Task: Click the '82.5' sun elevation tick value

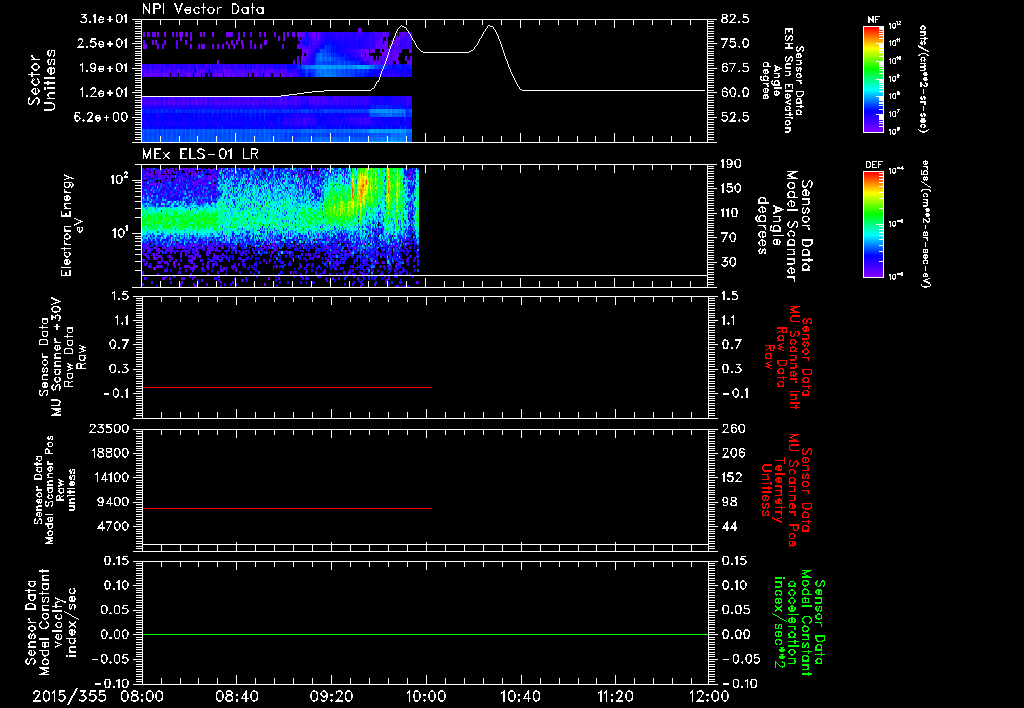Action: point(735,19)
